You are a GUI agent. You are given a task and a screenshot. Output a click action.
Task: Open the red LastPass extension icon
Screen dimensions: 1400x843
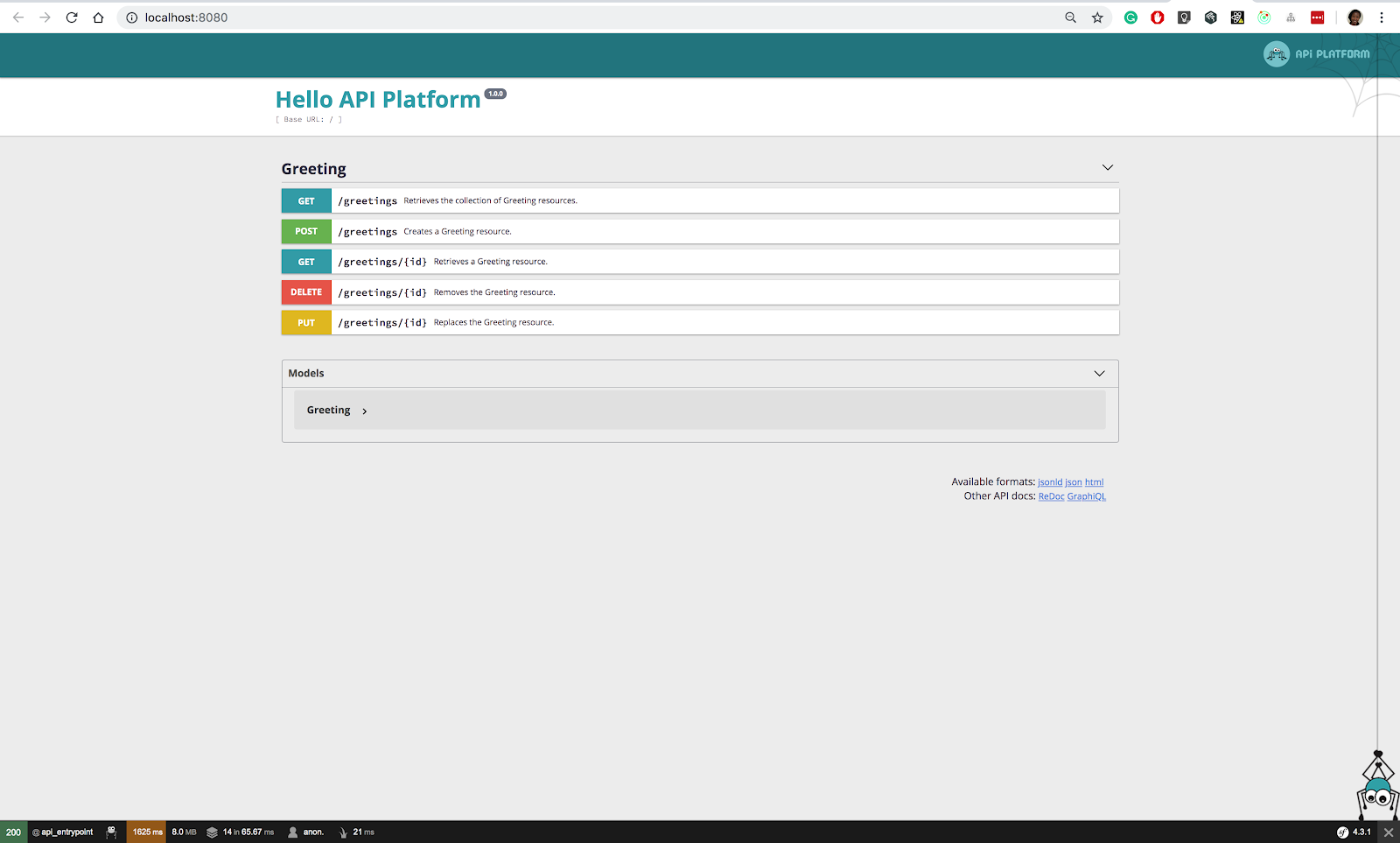point(1318,18)
